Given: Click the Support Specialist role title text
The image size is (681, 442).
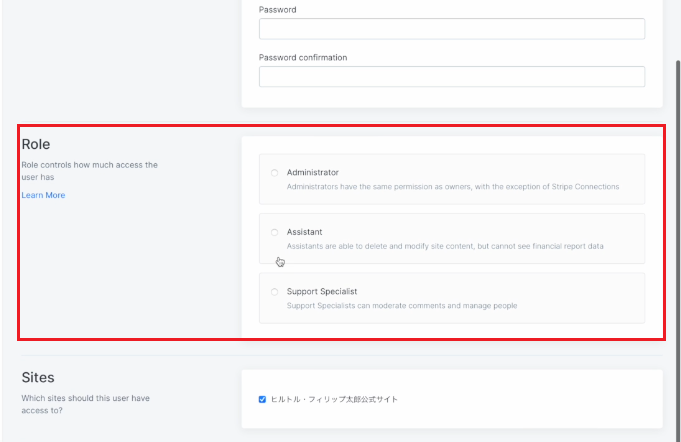Looking at the screenshot, I should (322, 291).
